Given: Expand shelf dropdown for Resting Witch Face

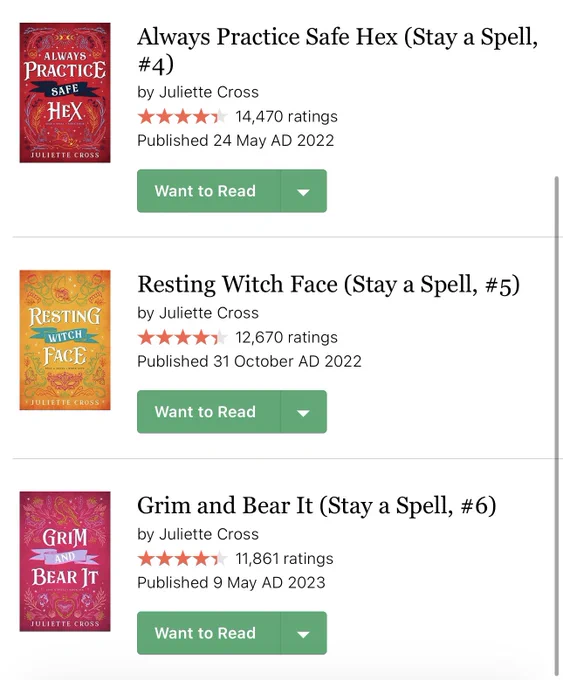Looking at the screenshot, I should 304,412.
